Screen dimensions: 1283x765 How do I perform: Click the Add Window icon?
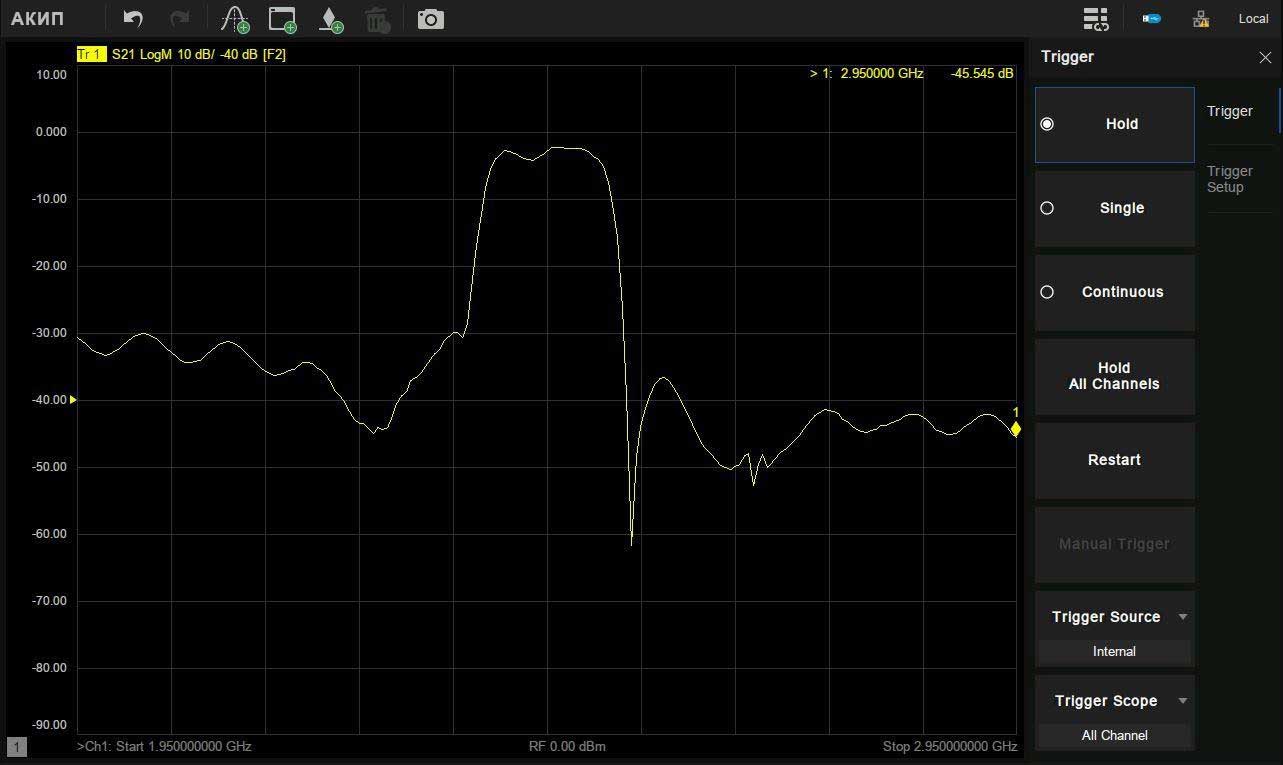[283, 19]
